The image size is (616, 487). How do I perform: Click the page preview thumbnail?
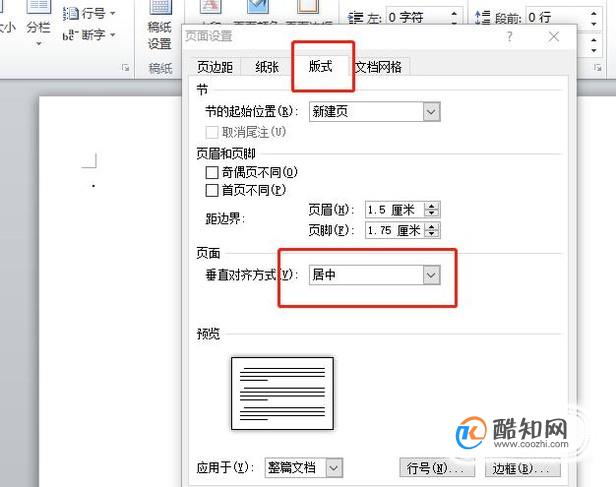pyautogui.click(x=282, y=394)
